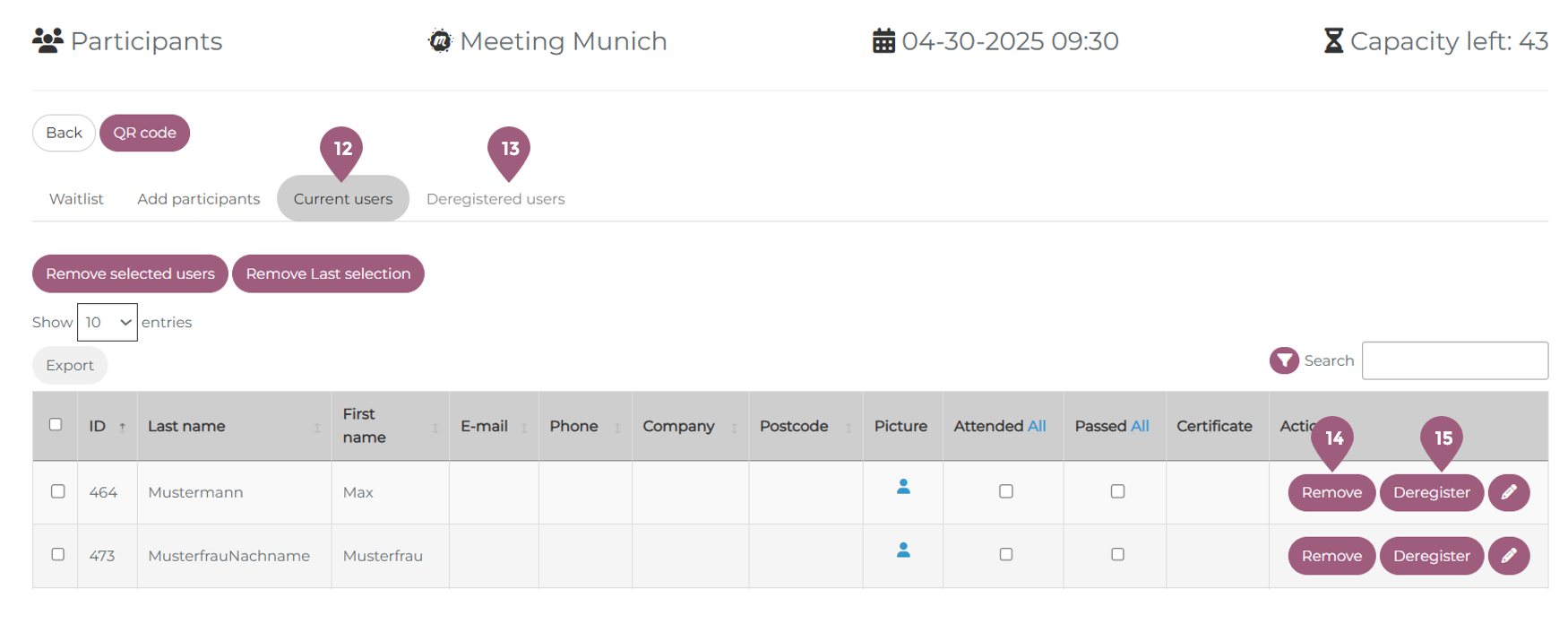Click the picture icon in MusterfrauNachname's row
Screen dimensions: 1568x624
(x=903, y=550)
